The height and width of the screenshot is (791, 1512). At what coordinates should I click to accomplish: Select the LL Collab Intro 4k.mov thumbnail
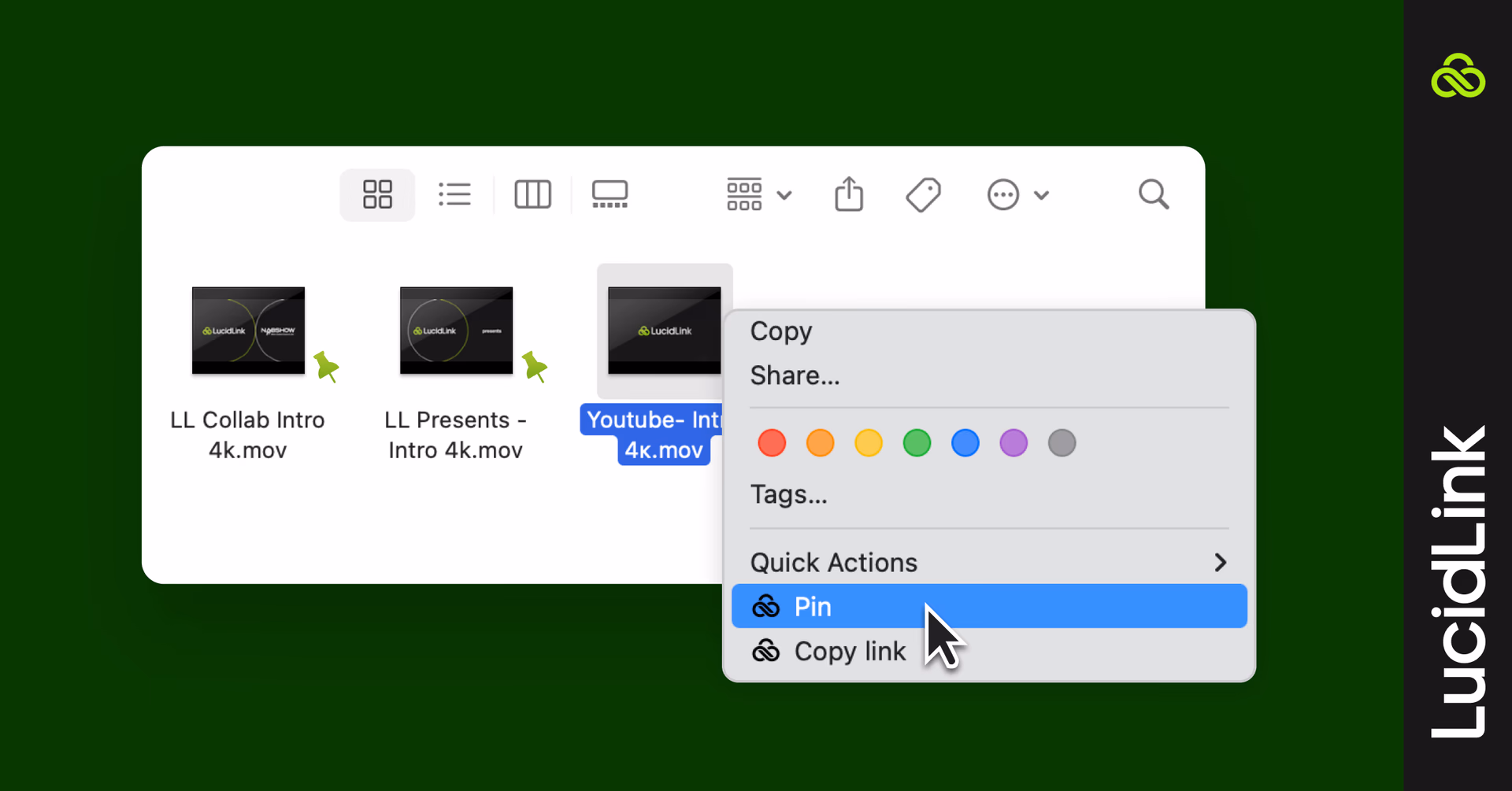[247, 330]
